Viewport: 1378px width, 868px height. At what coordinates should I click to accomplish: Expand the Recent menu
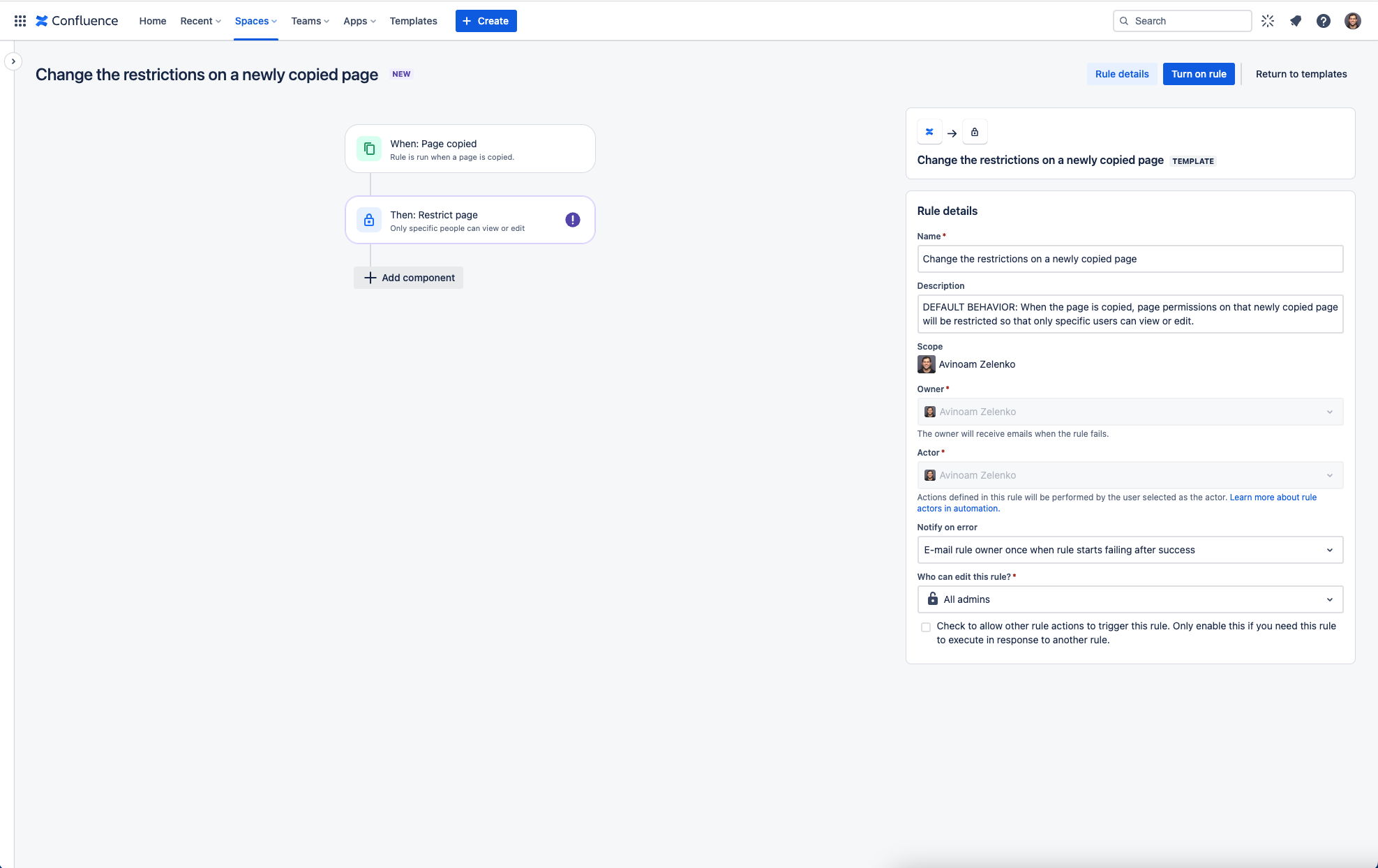click(x=201, y=21)
